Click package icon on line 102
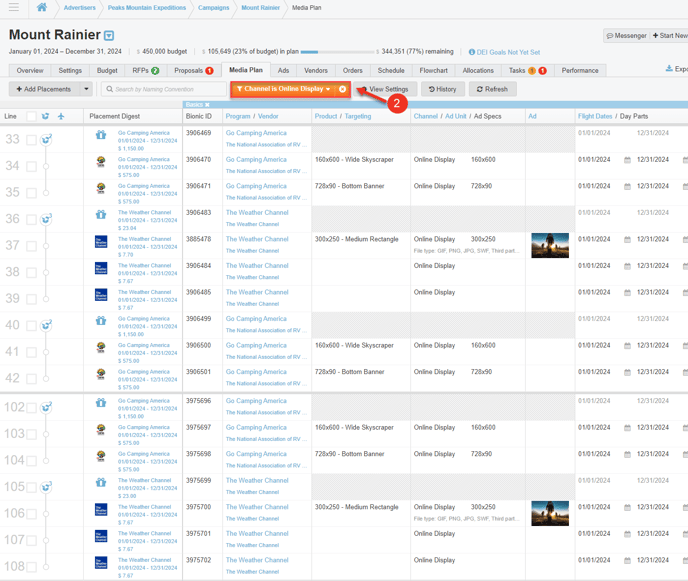688x581 pixels. point(46,407)
